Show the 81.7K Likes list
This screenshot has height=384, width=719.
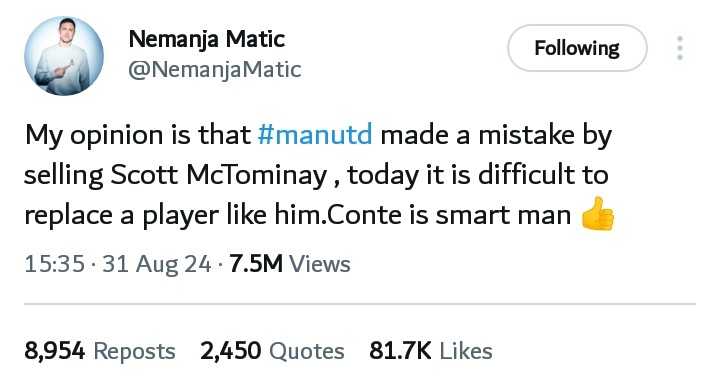(431, 351)
